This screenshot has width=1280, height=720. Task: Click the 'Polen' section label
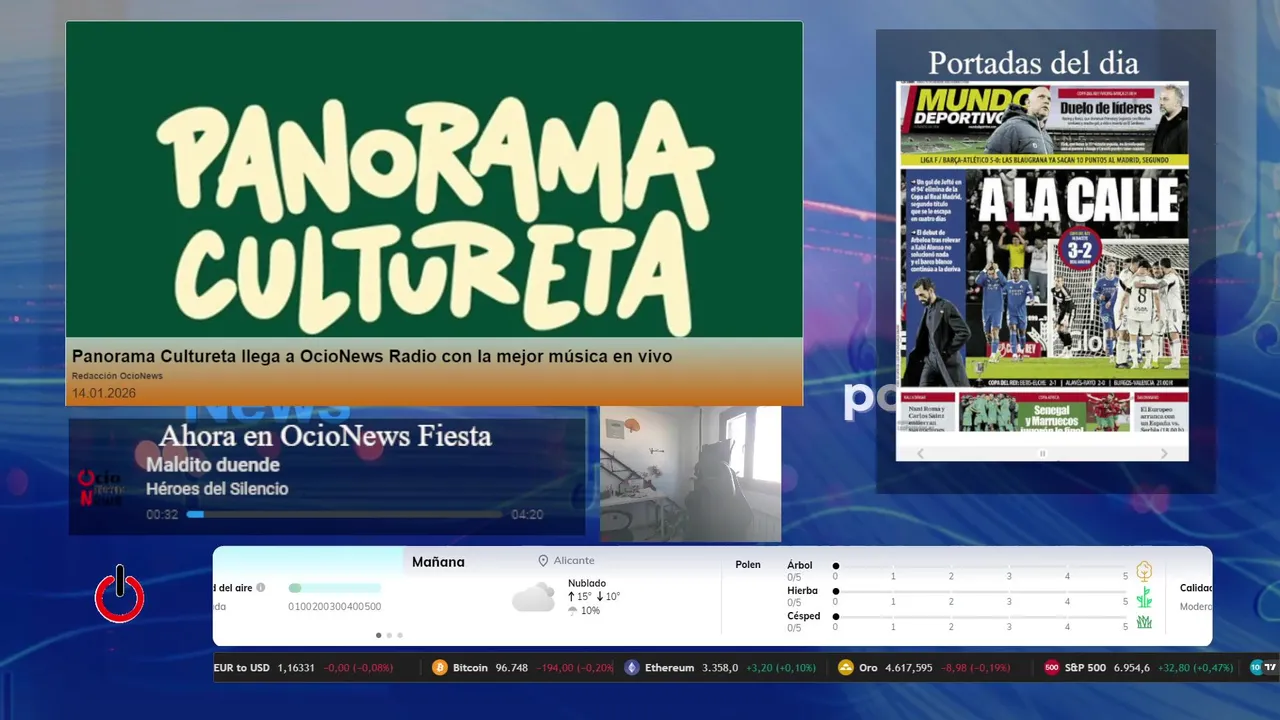click(x=748, y=565)
